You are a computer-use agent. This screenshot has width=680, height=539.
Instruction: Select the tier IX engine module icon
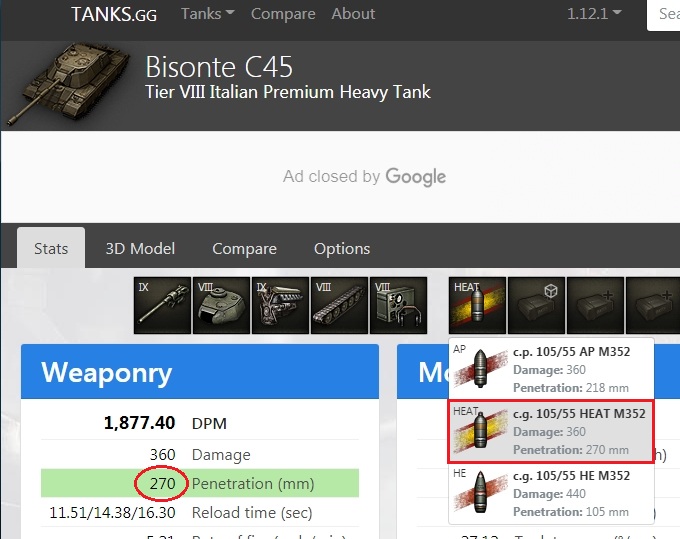point(280,305)
